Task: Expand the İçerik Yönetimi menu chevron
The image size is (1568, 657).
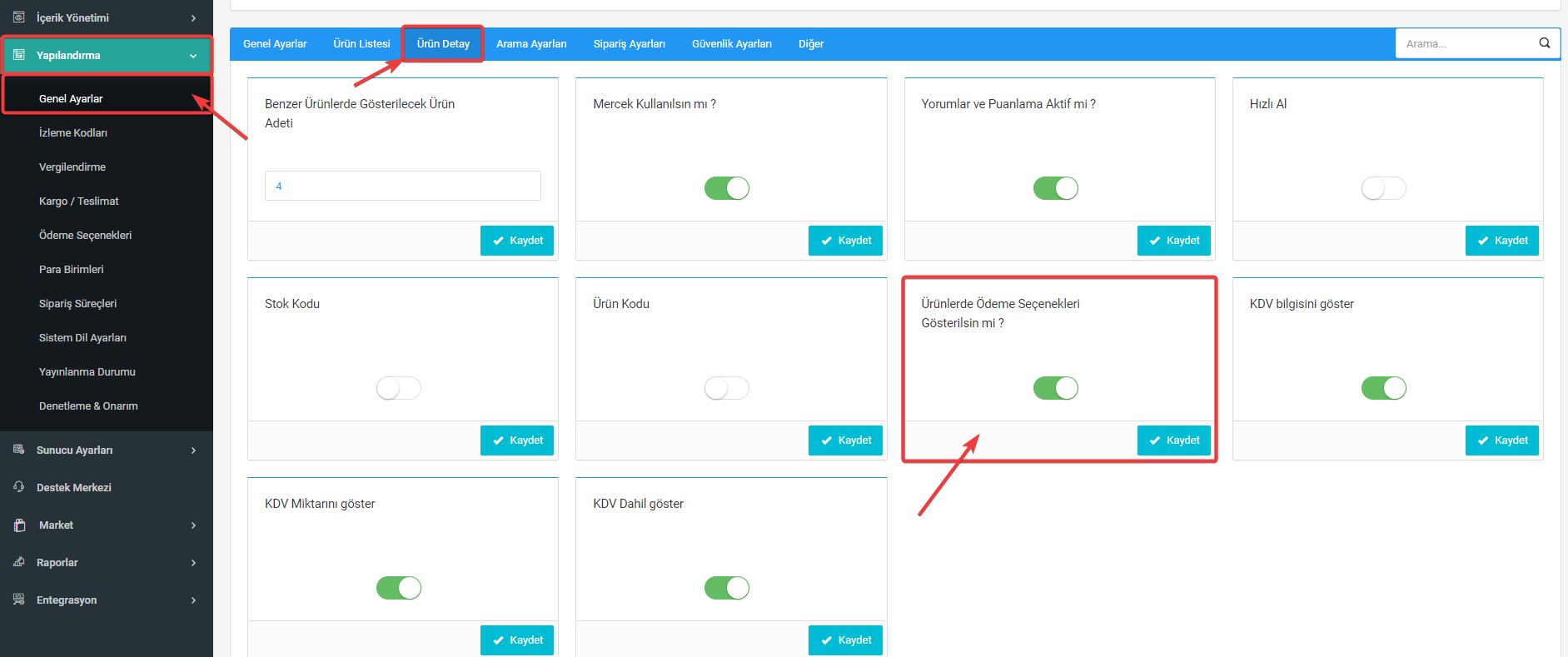Action: pyautogui.click(x=194, y=17)
